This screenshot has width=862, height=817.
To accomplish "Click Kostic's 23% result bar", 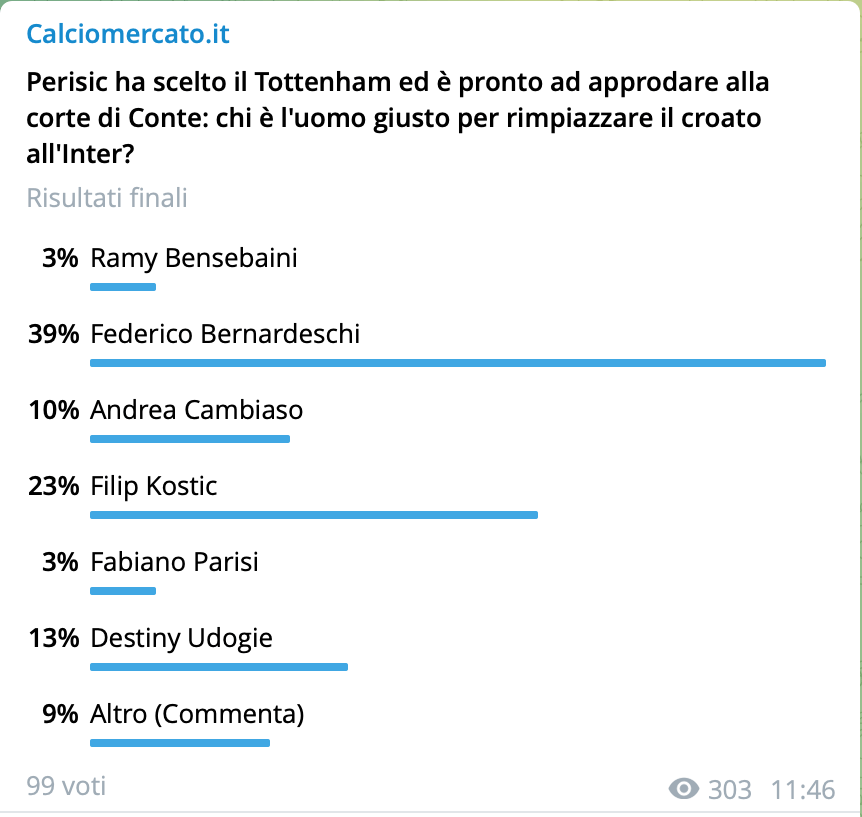I will point(314,515).
